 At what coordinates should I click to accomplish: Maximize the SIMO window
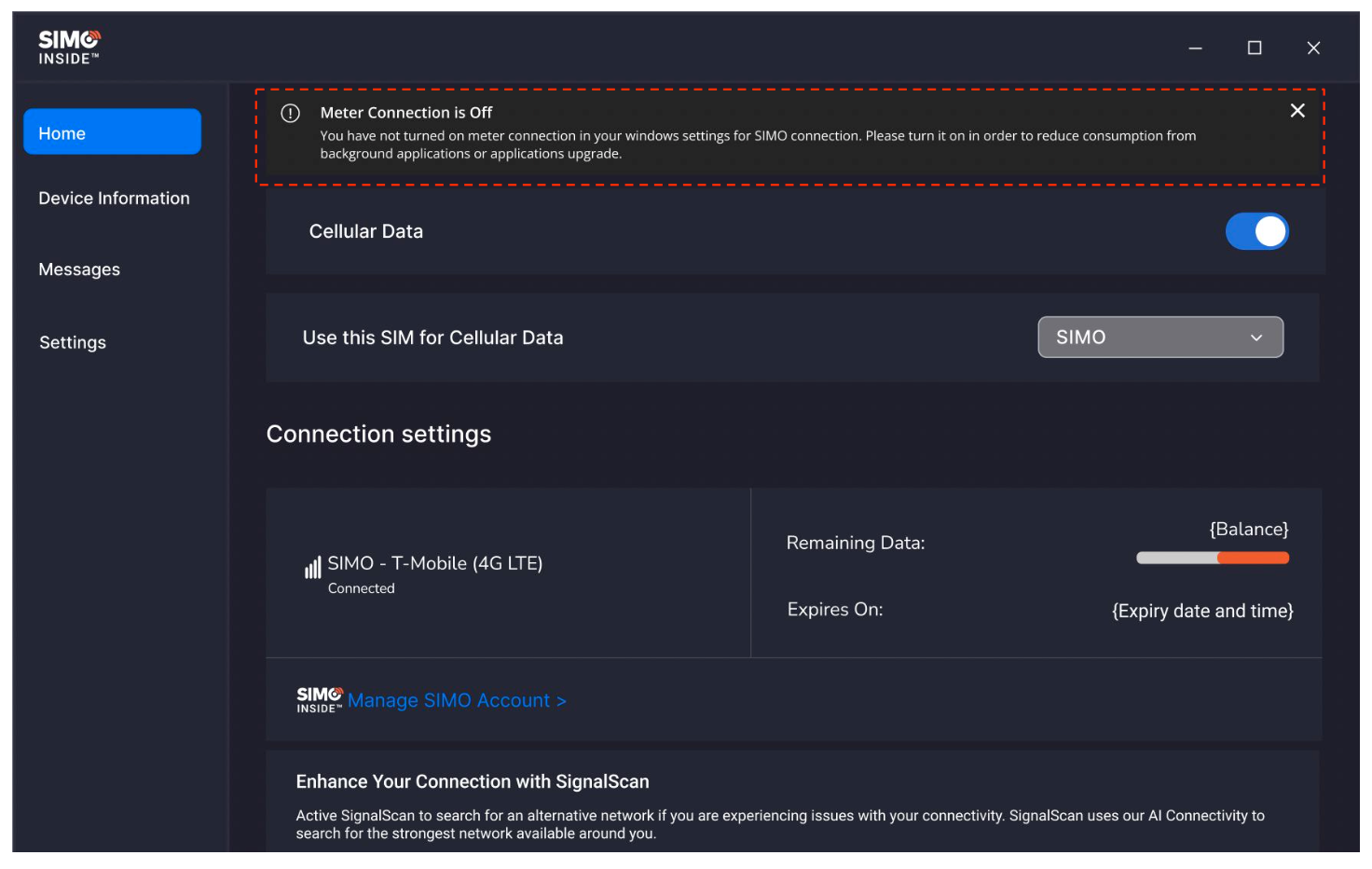point(1255,48)
